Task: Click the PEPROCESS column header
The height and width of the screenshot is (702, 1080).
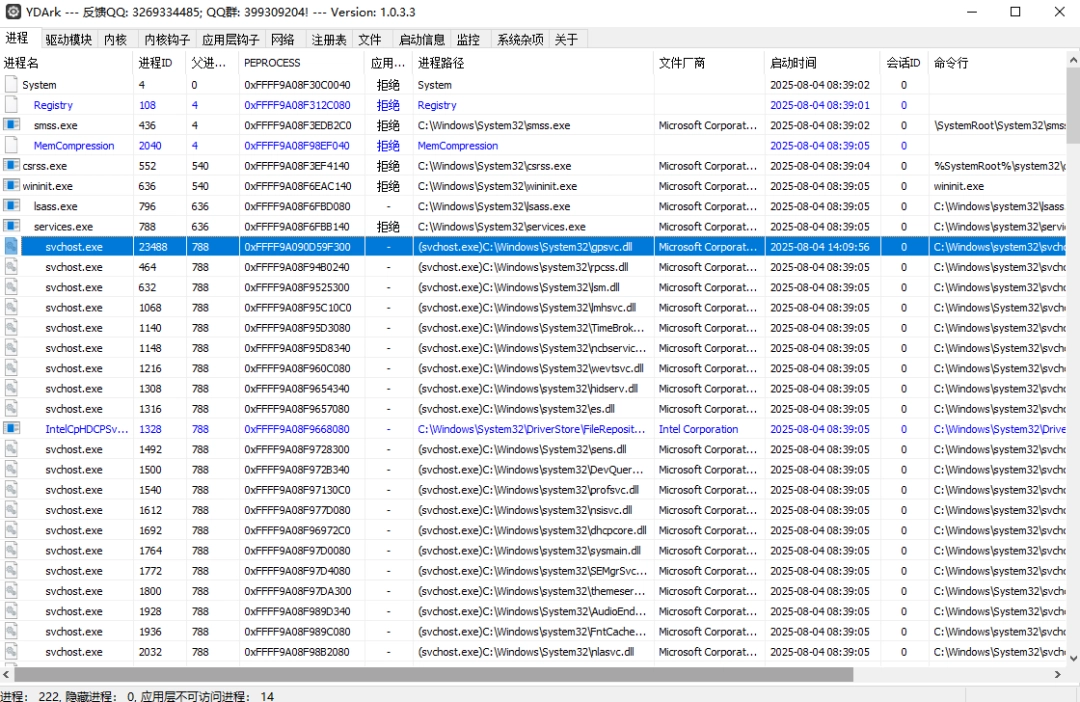Action: coord(272,63)
